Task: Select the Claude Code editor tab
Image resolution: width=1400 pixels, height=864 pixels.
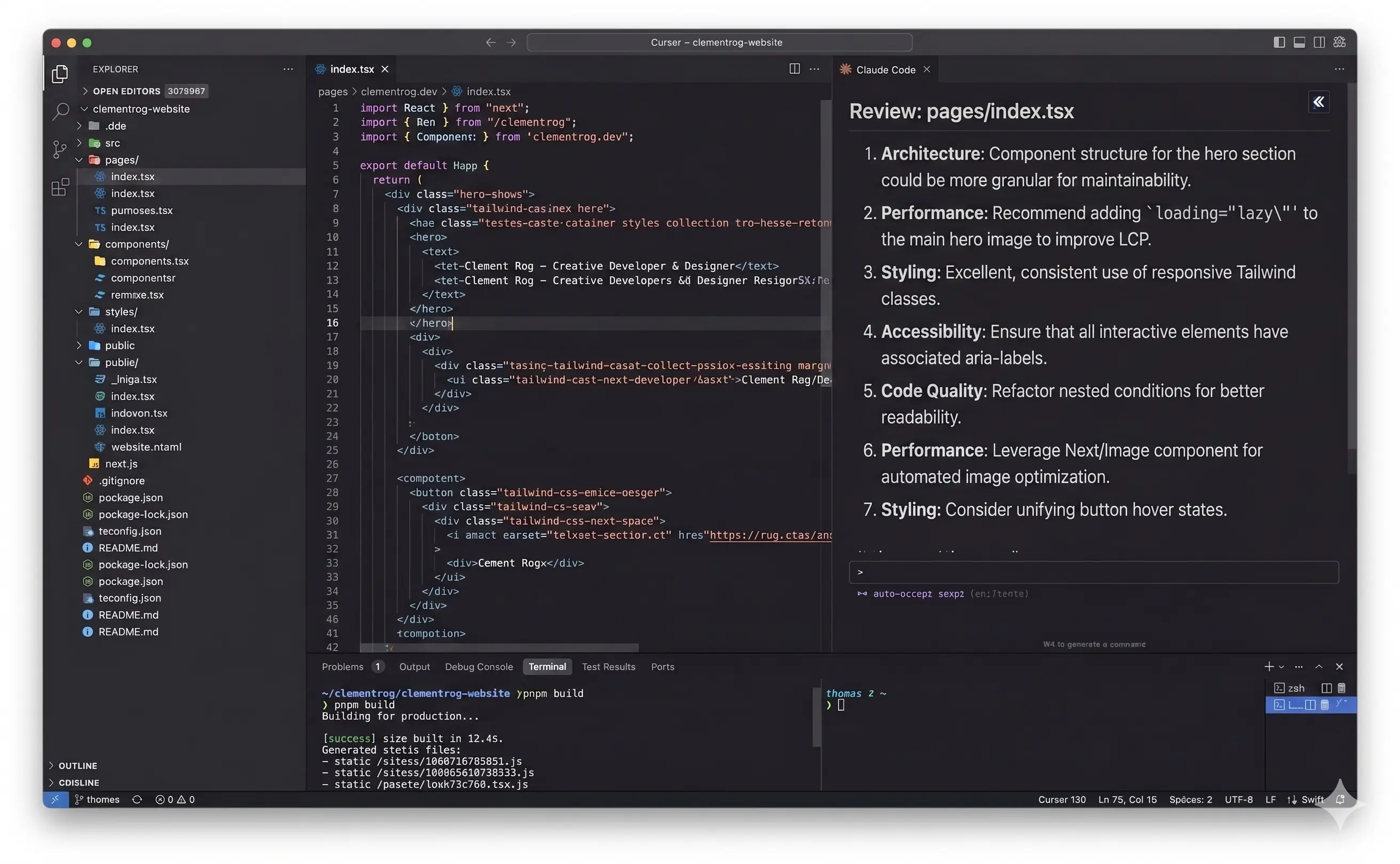Action: 885,69
